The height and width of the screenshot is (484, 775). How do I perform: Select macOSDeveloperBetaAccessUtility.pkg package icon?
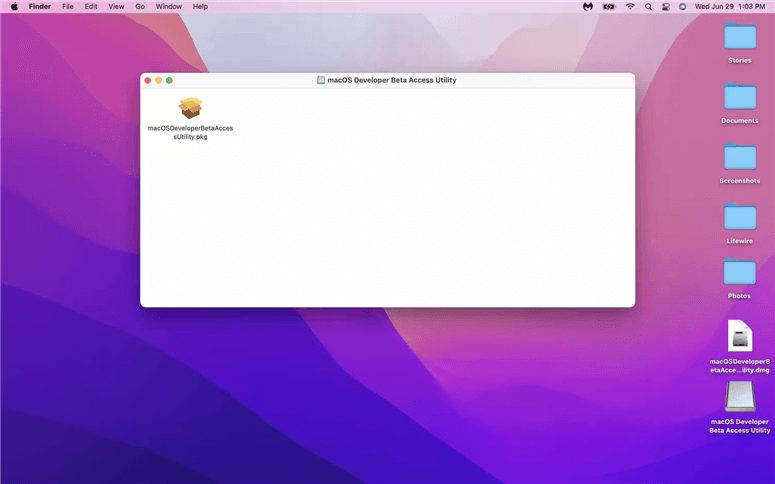190,107
